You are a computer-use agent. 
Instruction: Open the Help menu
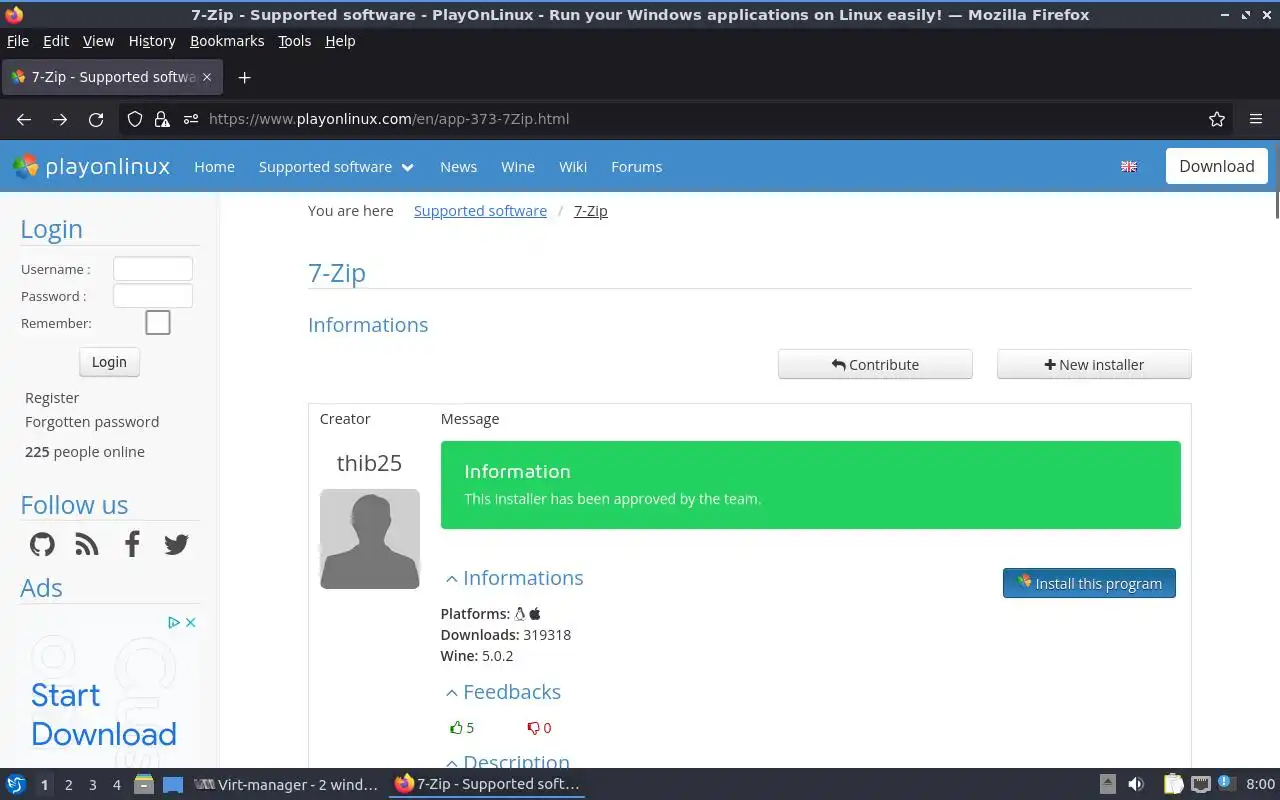click(x=340, y=41)
